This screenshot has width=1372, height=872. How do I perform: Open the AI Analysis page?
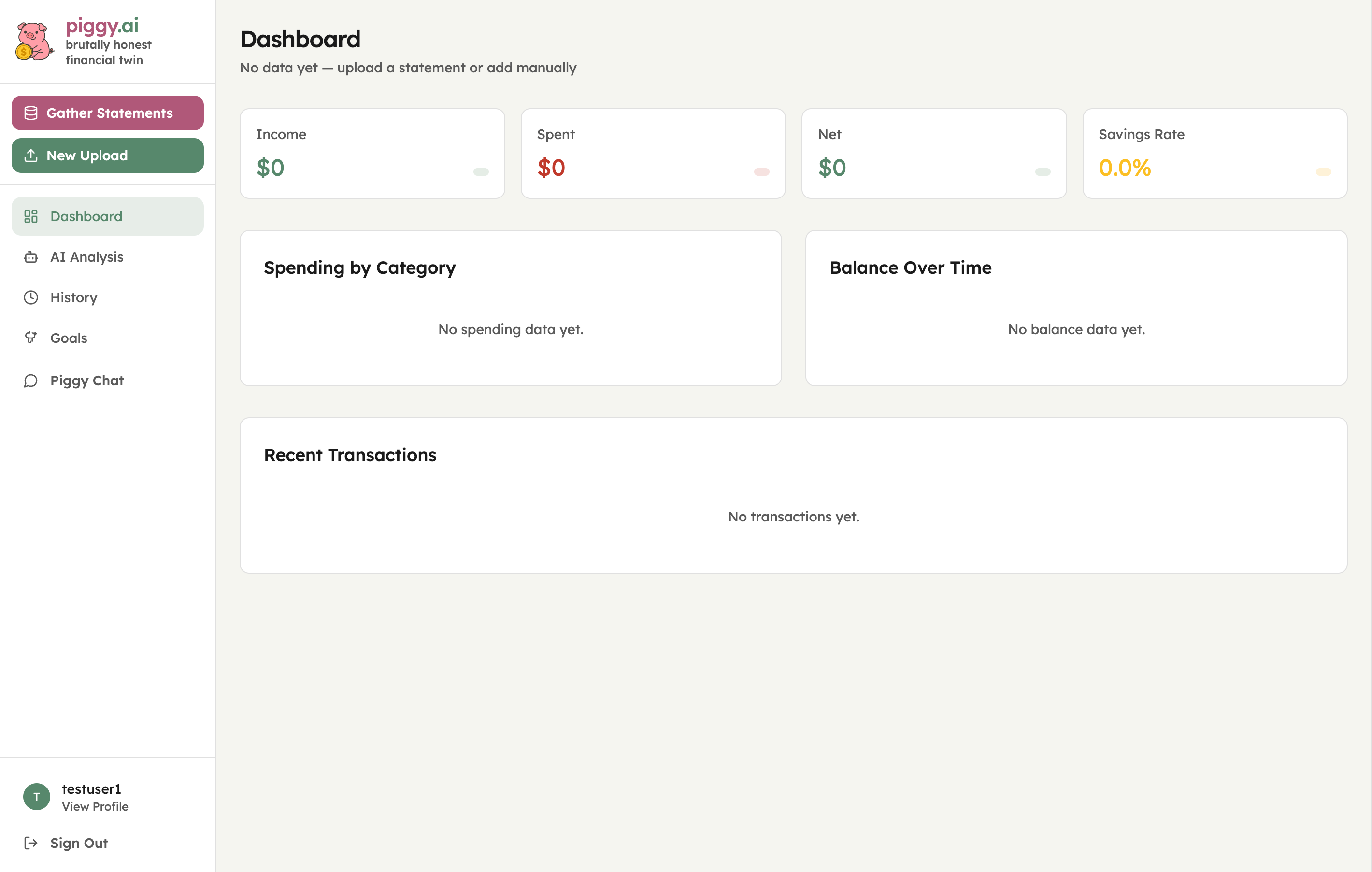86,257
